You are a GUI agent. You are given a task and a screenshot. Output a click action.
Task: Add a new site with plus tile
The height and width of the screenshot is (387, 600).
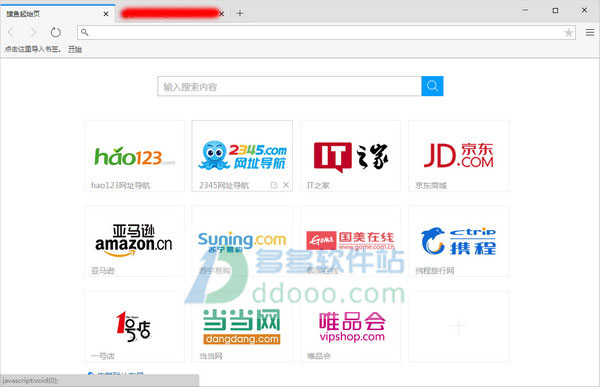(459, 327)
